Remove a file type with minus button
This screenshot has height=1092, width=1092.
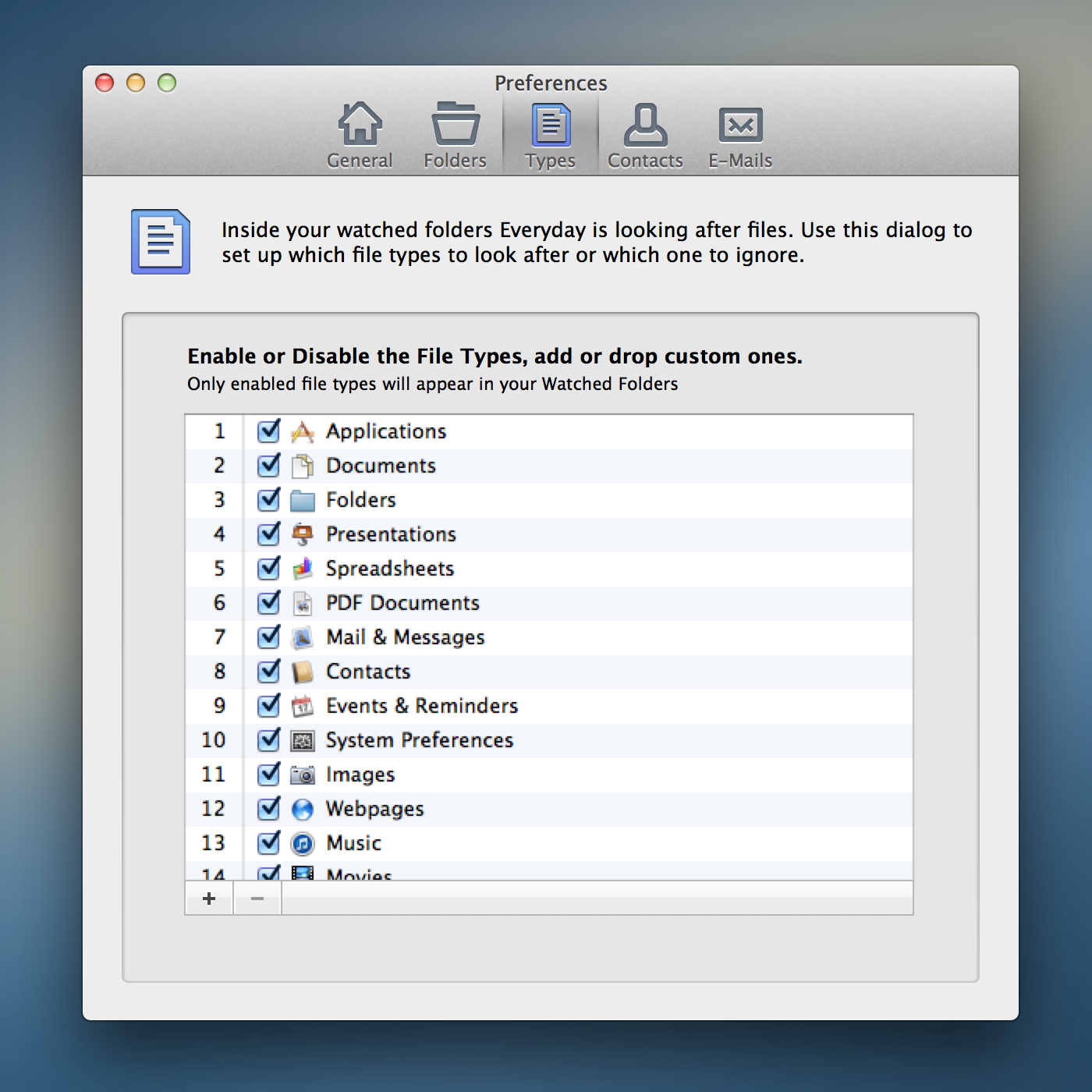(x=257, y=898)
